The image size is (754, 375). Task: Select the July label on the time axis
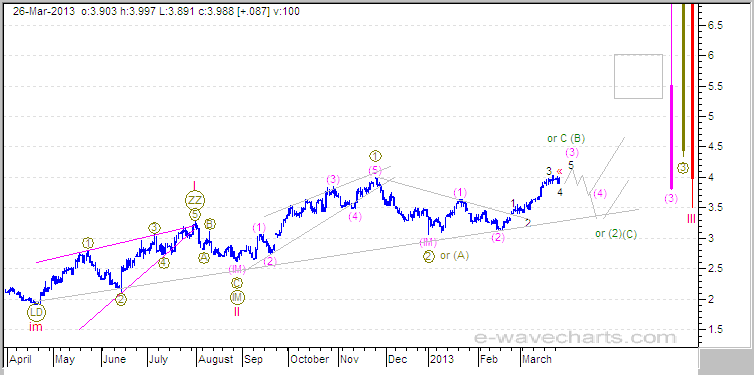click(159, 359)
